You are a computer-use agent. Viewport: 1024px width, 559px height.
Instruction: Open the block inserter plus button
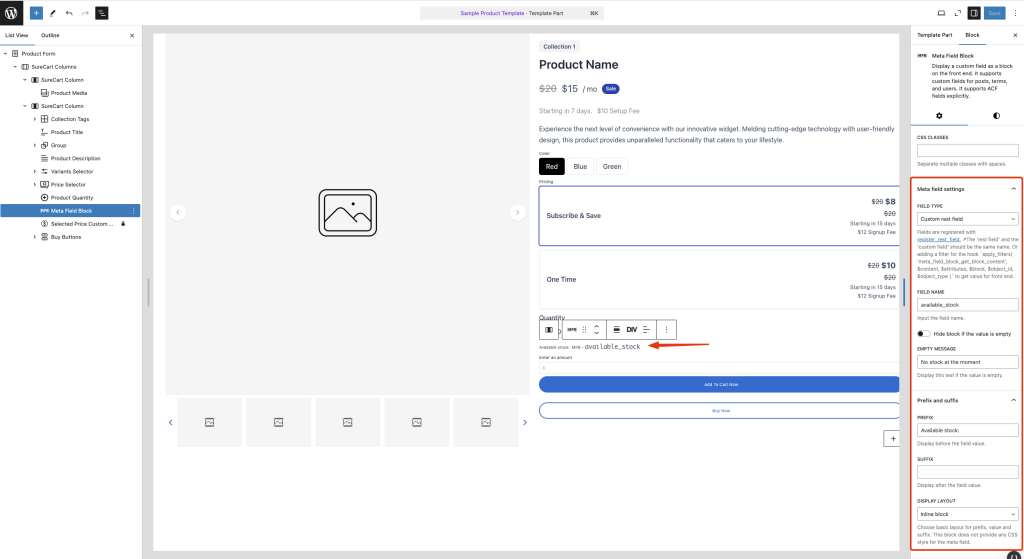click(36, 13)
